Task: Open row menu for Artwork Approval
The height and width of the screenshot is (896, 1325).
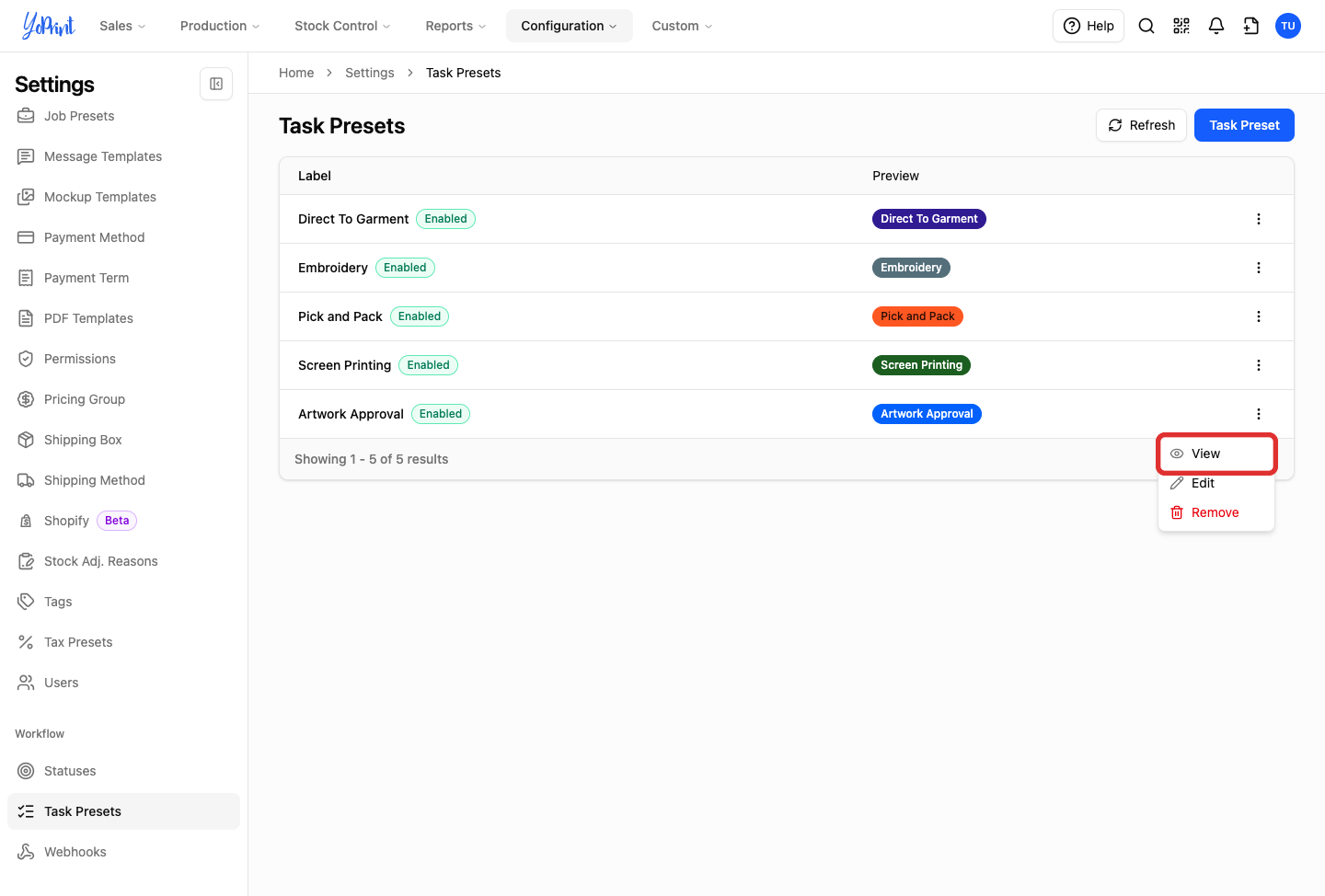Action: (1259, 414)
